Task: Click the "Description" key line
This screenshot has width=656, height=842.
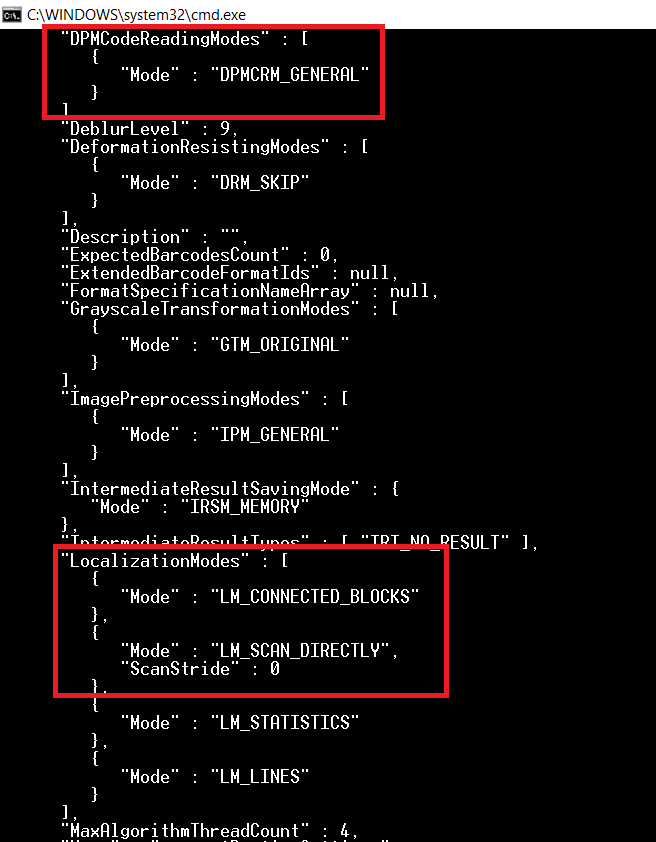Action: [155, 237]
